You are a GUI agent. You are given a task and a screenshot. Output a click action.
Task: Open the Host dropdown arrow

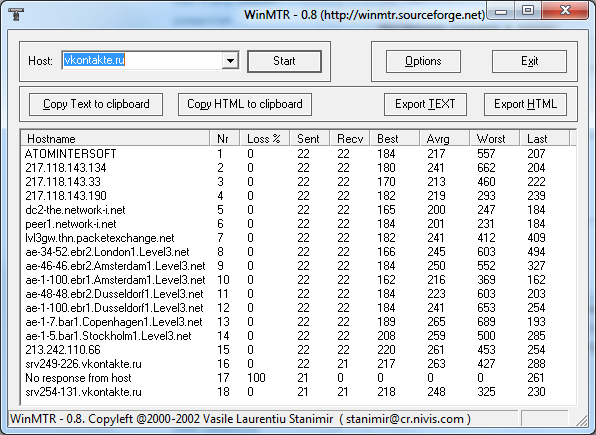pos(230,61)
